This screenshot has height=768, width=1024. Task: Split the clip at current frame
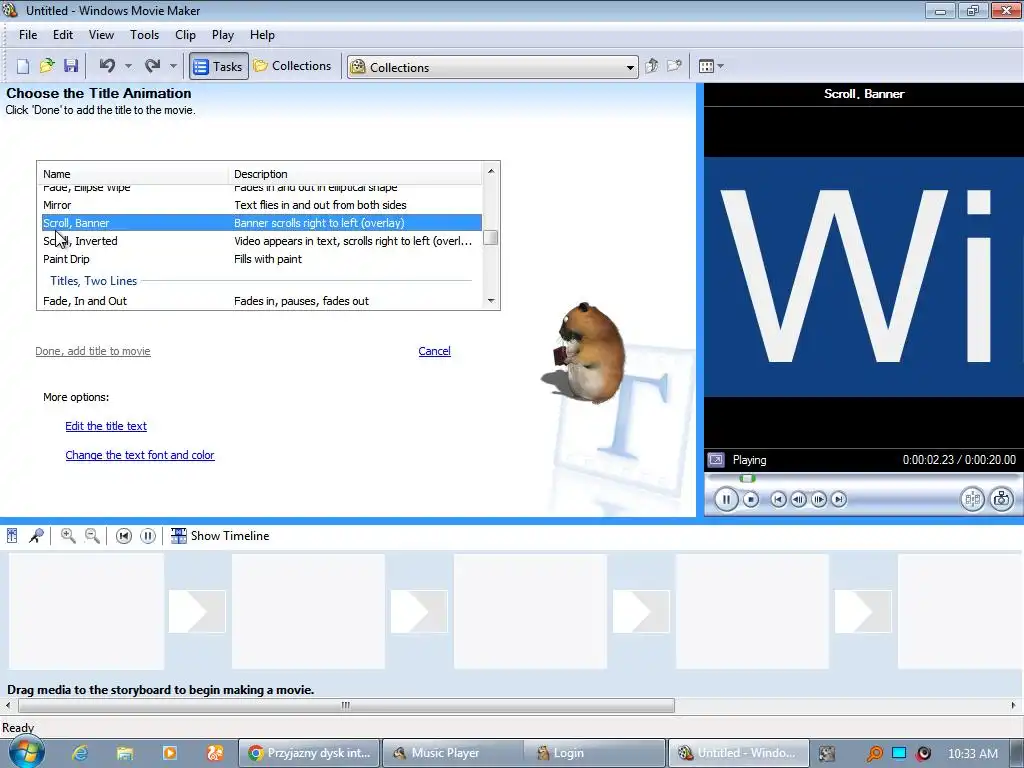point(972,500)
